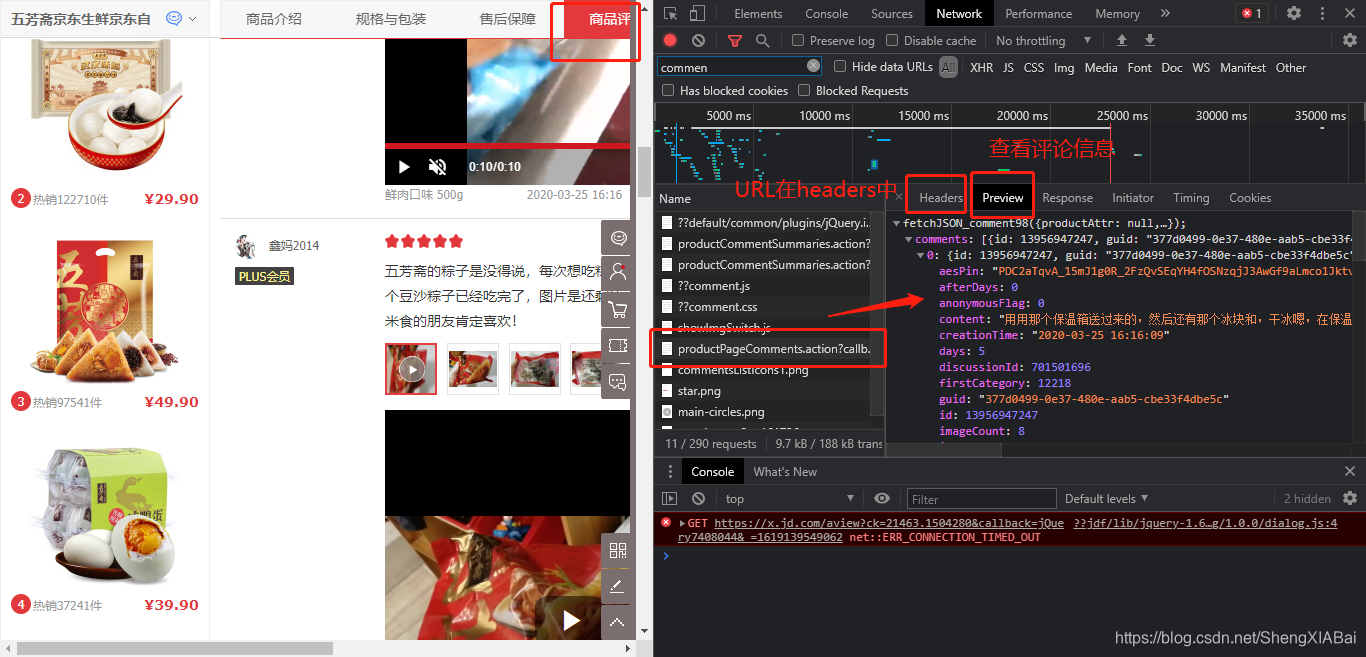Check the Blocked Requests checkbox
The height and width of the screenshot is (657, 1366).
point(804,90)
